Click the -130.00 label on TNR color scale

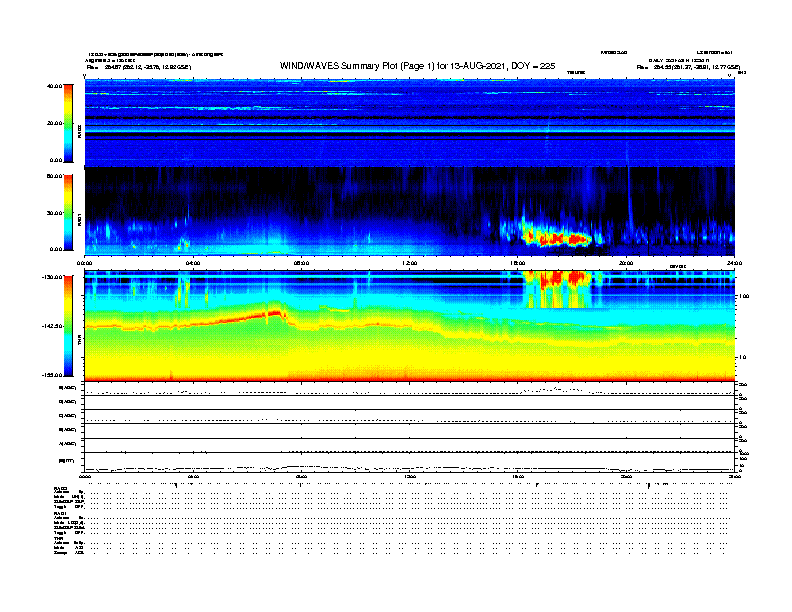coord(53,277)
